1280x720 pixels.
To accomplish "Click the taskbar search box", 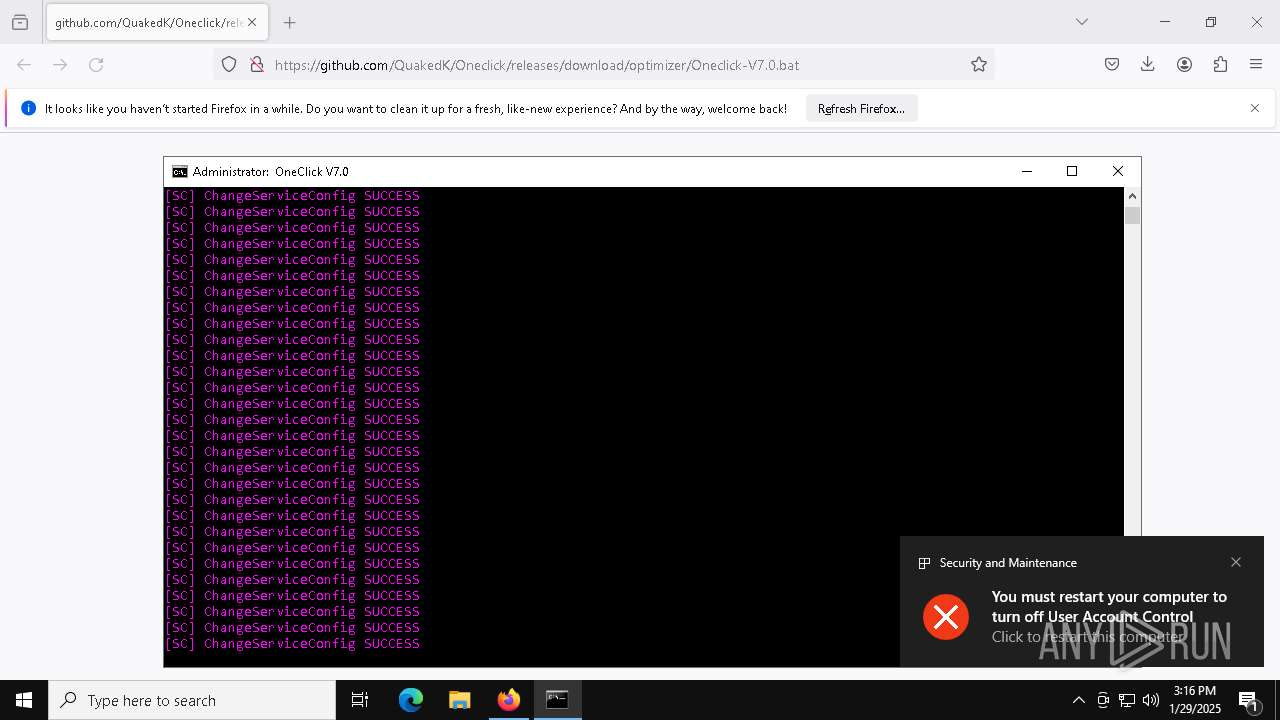I will tap(192, 700).
